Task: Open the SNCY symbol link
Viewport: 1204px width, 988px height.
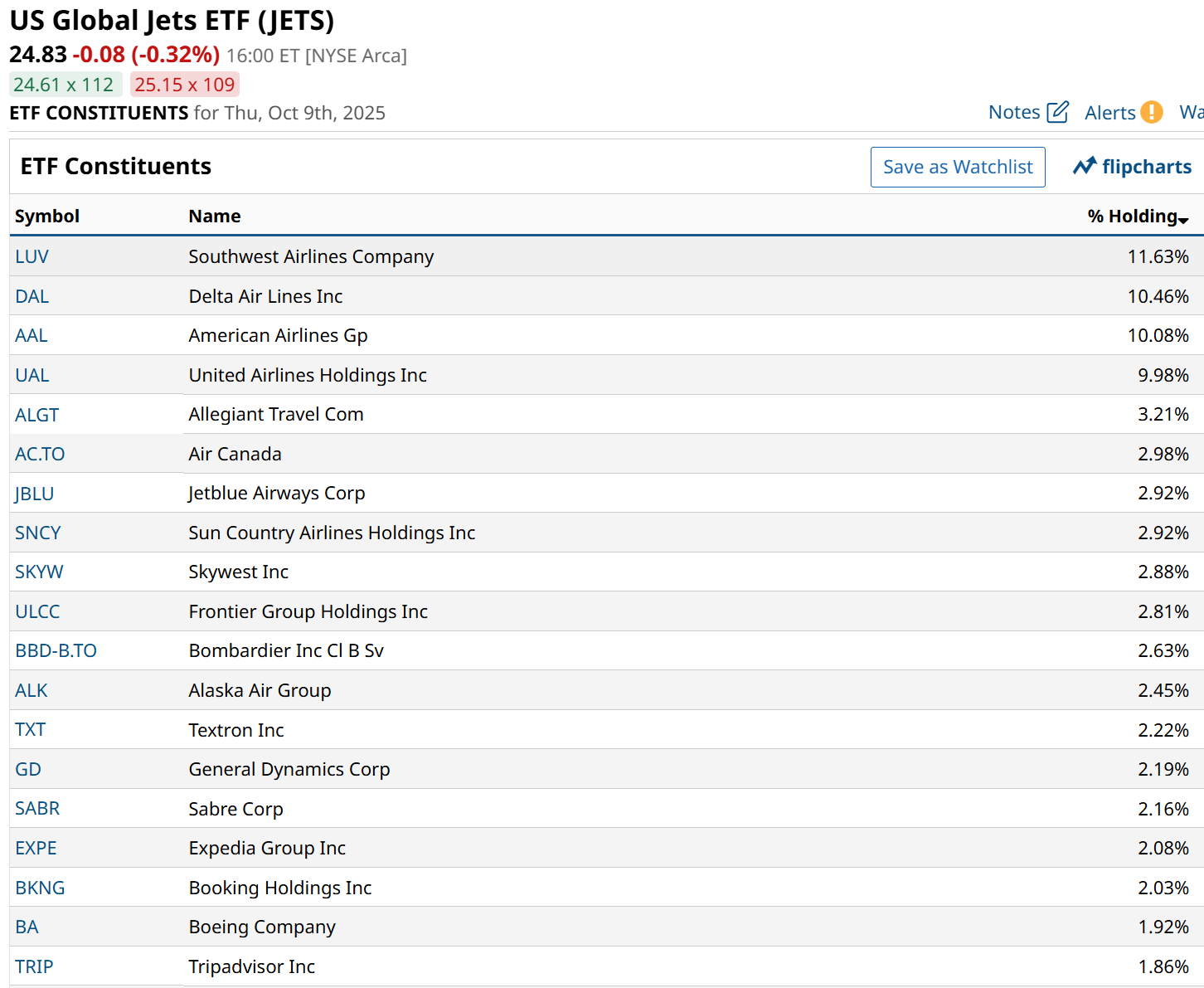Action: pyautogui.click(x=38, y=533)
